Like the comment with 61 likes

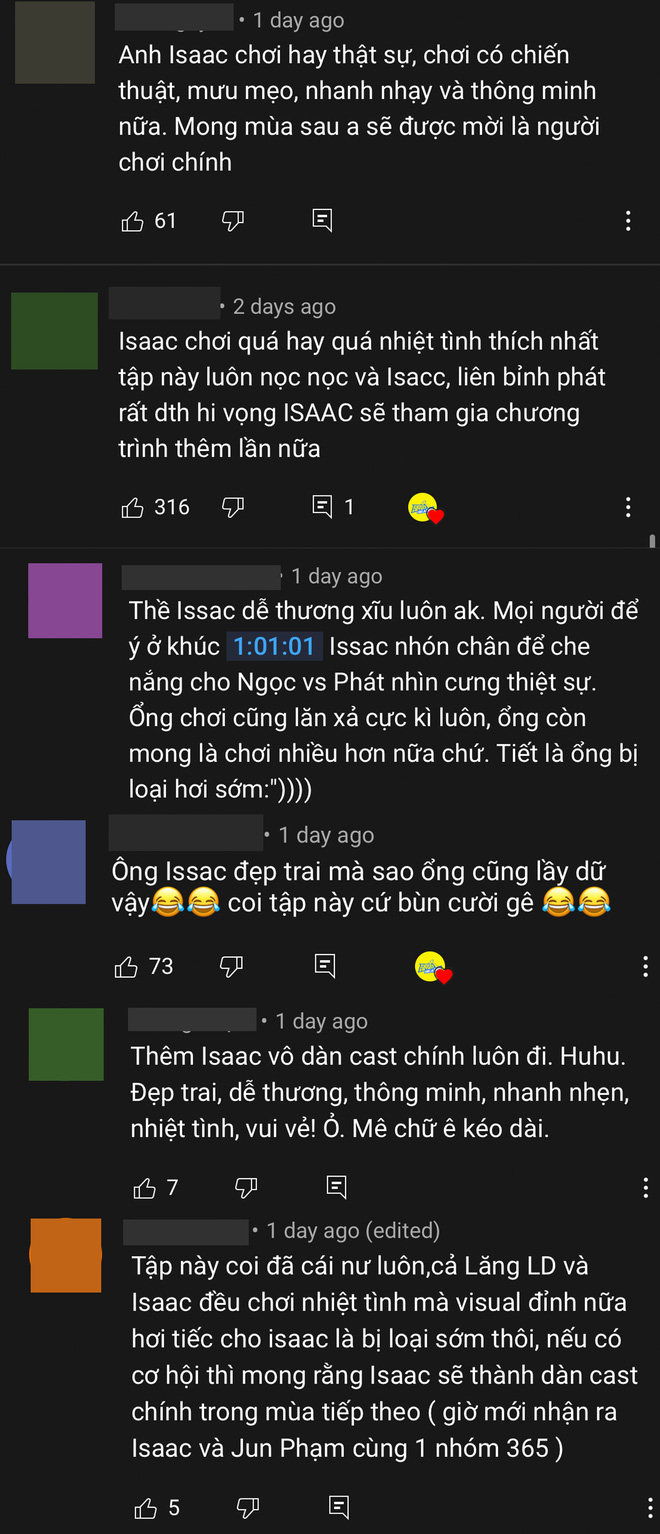click(x=132, y=222)
